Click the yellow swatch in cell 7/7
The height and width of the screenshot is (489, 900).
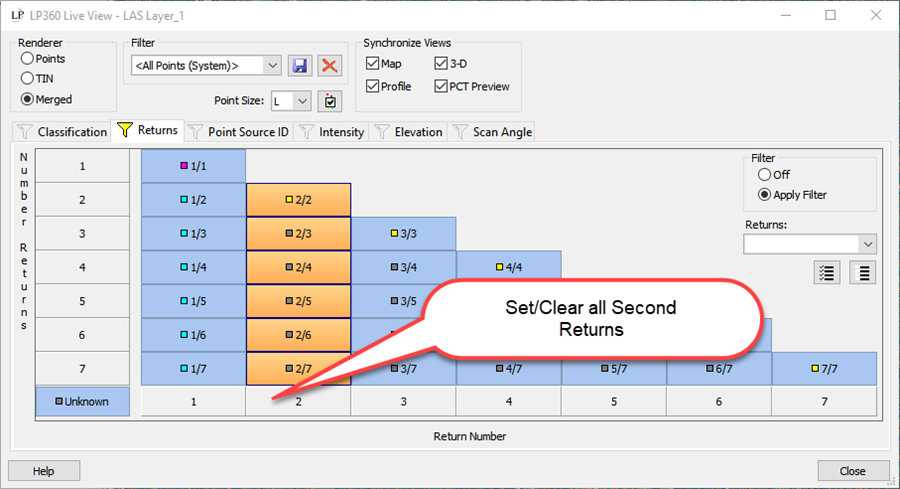[x=815, y=368]
